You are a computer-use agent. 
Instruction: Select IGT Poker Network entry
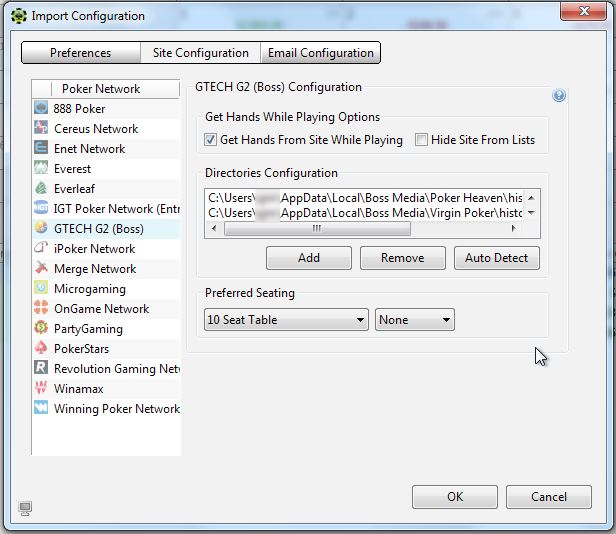106,209
